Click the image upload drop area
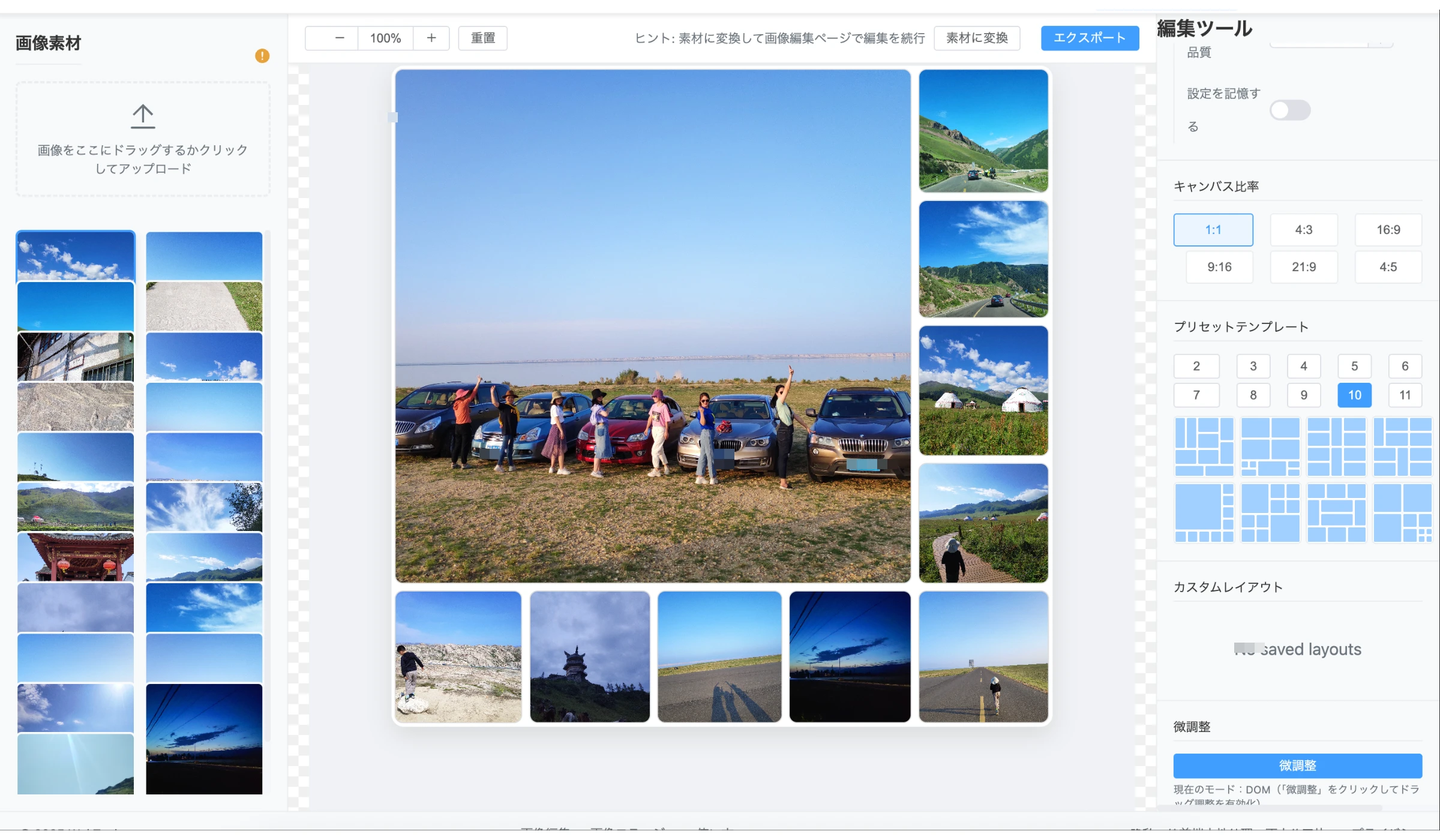 pos(143,139)
